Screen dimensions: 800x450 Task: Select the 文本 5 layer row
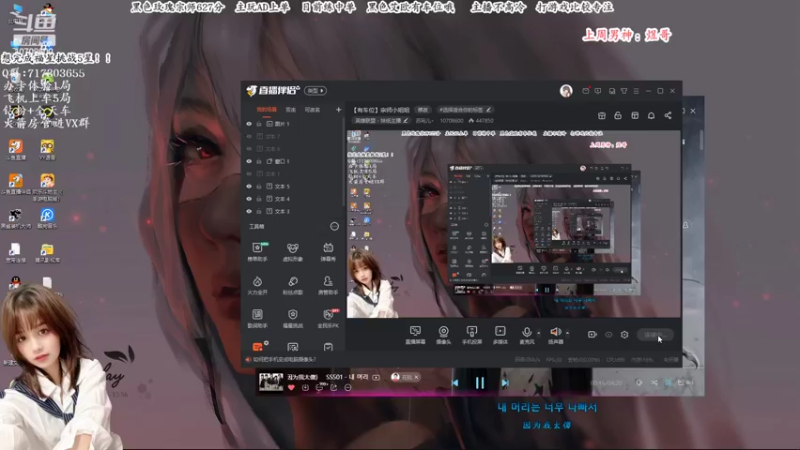293,186
